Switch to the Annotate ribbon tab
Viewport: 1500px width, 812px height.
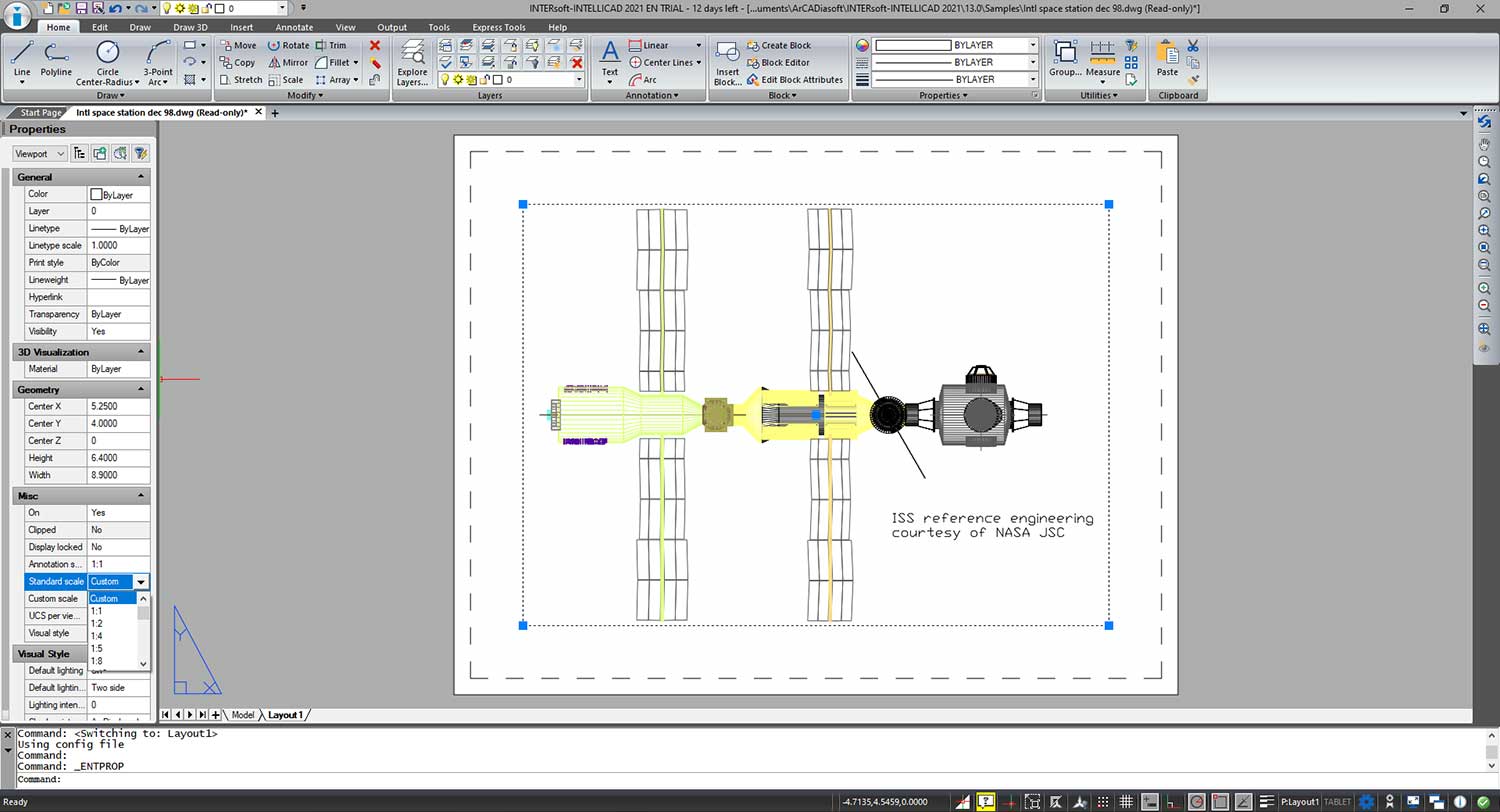[294, 27]
